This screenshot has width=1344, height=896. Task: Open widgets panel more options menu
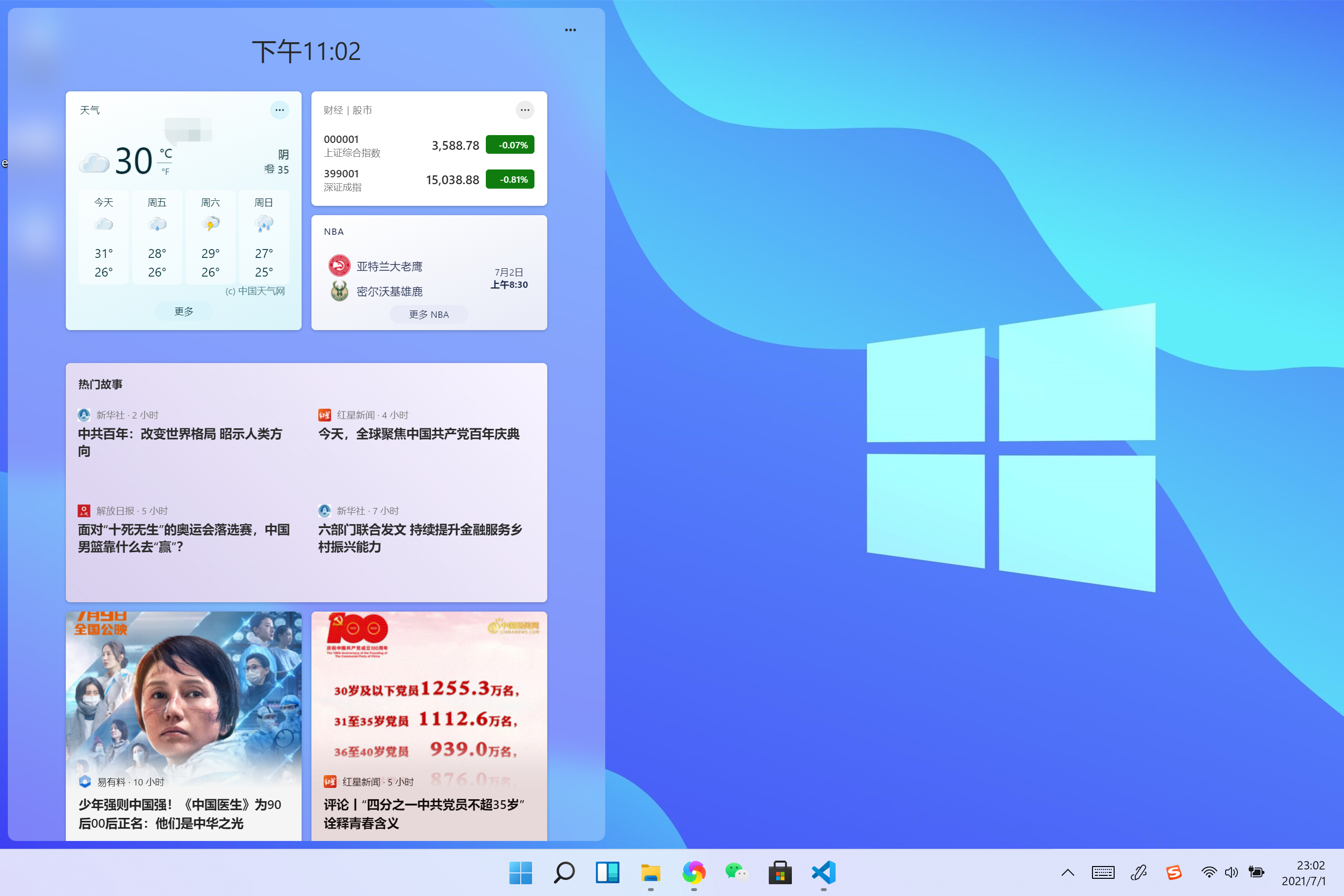(570, 29)
